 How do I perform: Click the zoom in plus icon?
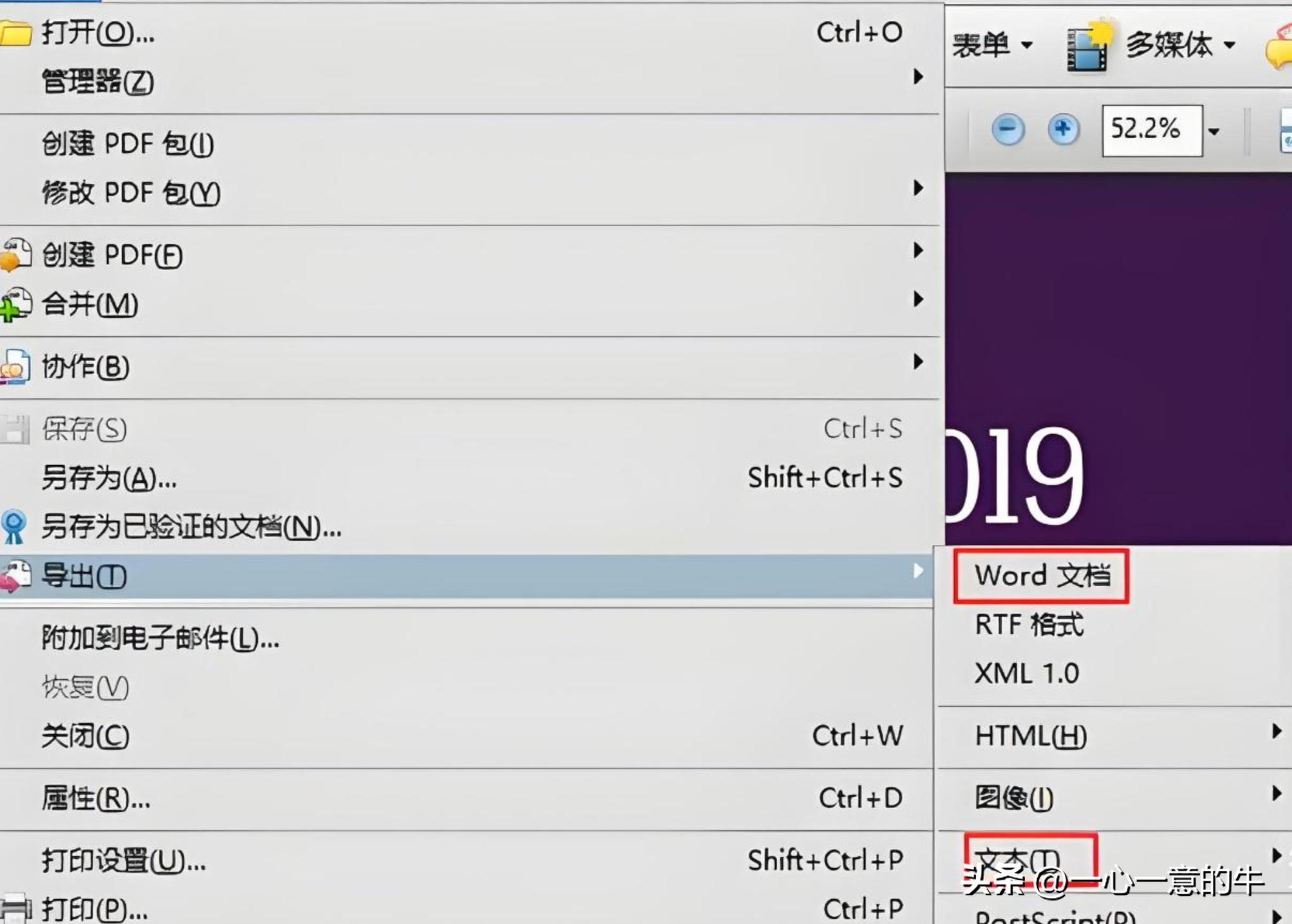tap(1063, 129)
